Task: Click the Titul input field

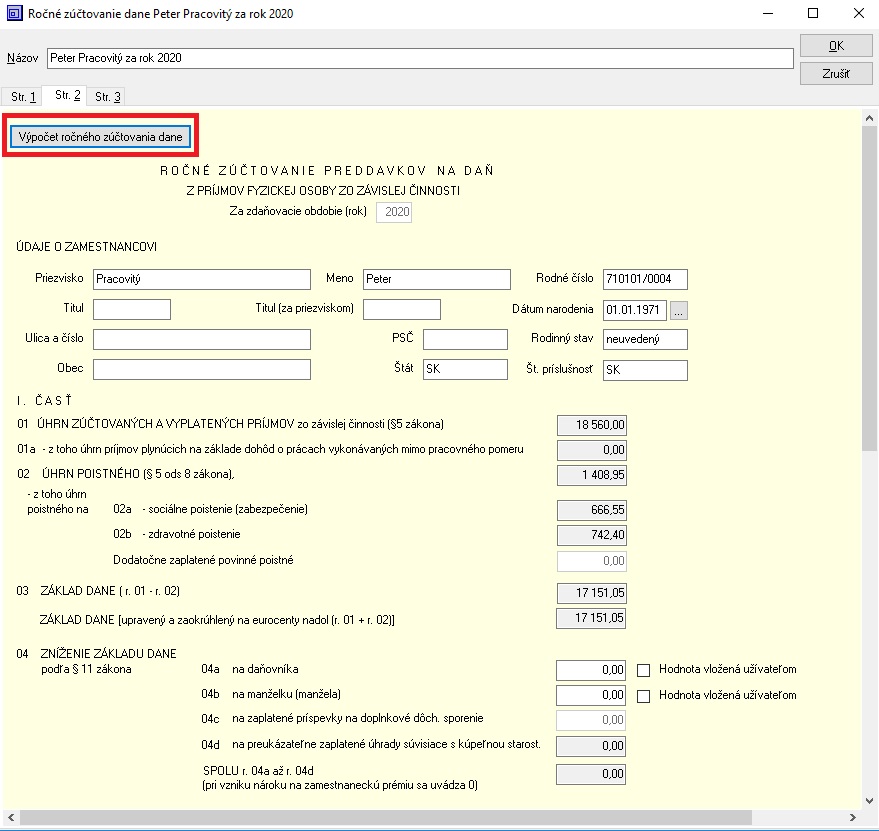Action: [x=132, y=310]
